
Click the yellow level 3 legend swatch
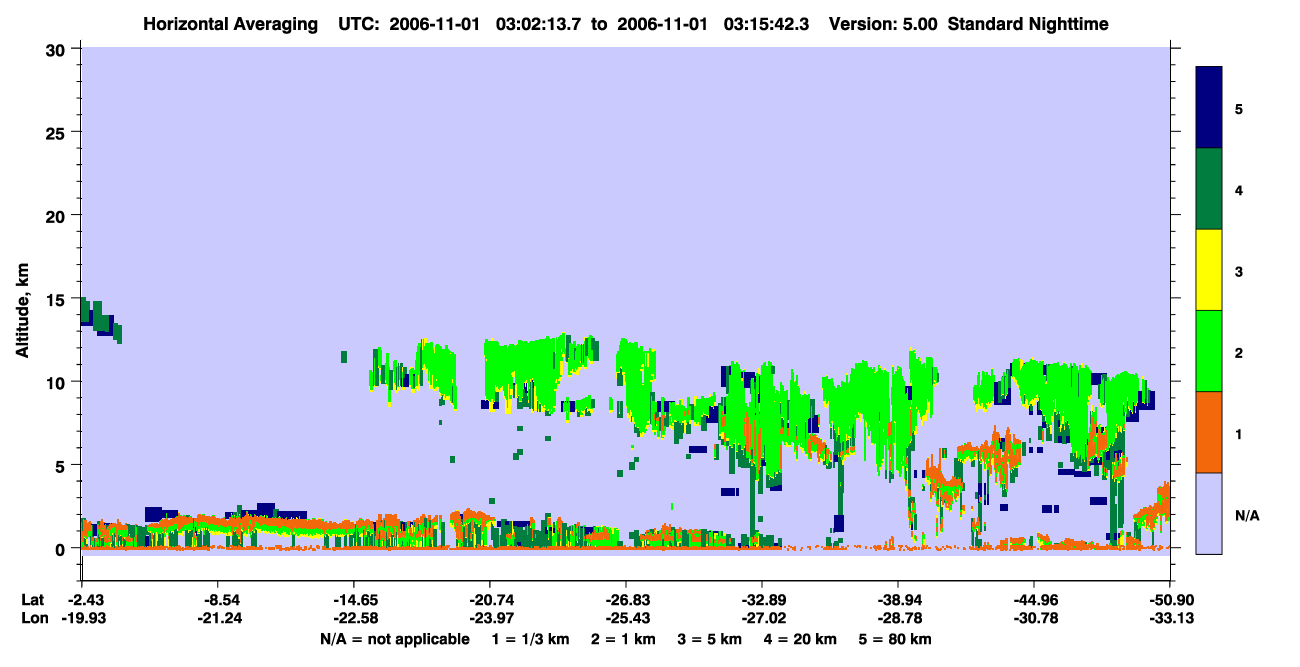(x=1209, y=270)
